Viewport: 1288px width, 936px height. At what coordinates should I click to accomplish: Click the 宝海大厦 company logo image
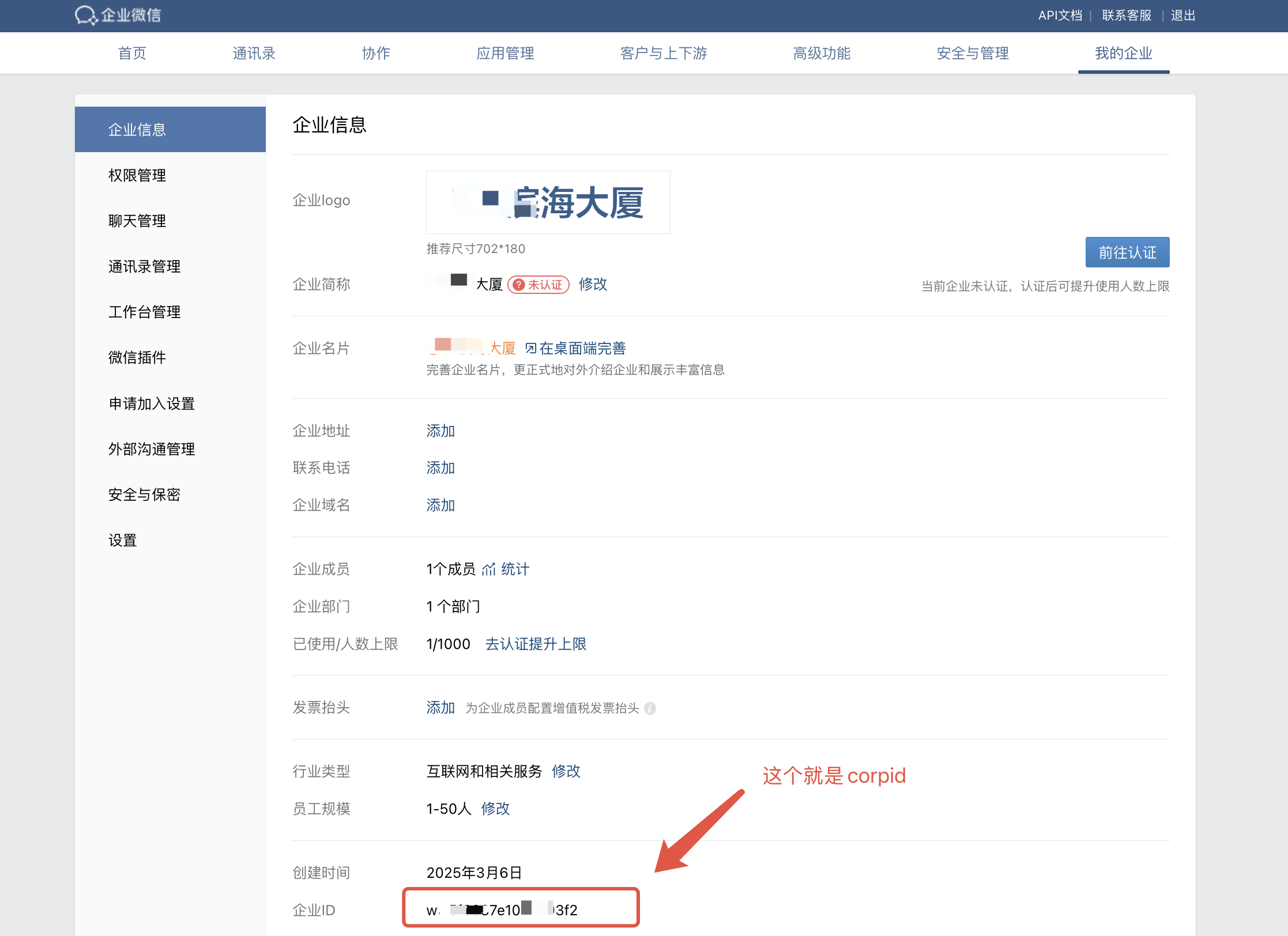tap(548, 202)
